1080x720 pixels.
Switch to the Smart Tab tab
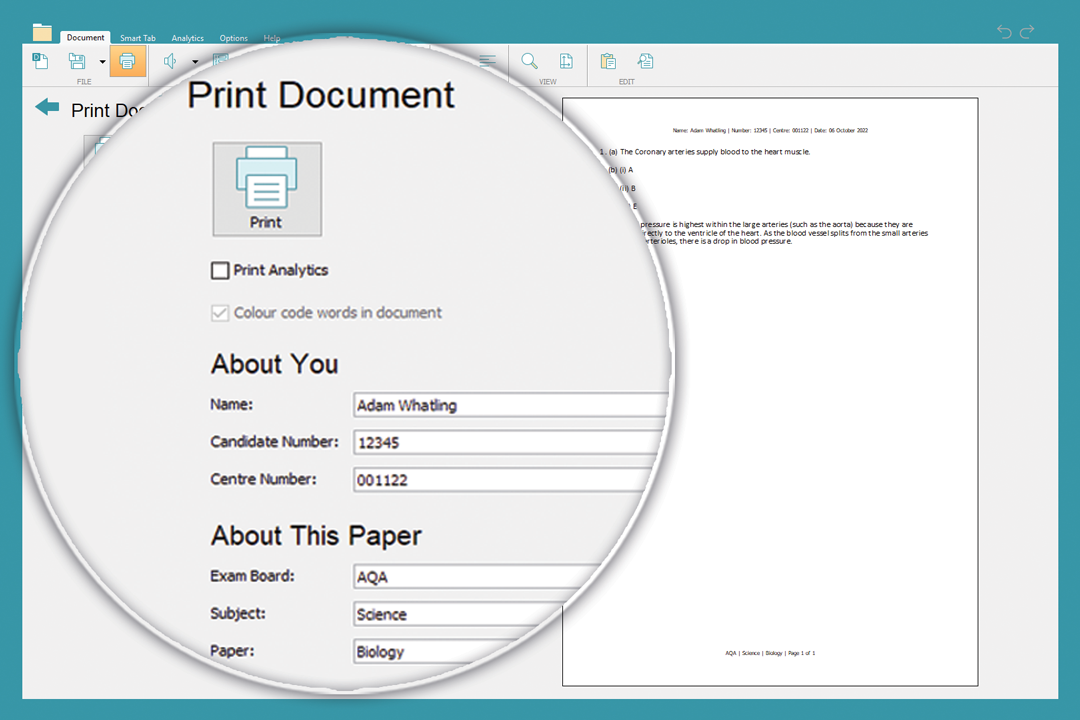[138, 38]
